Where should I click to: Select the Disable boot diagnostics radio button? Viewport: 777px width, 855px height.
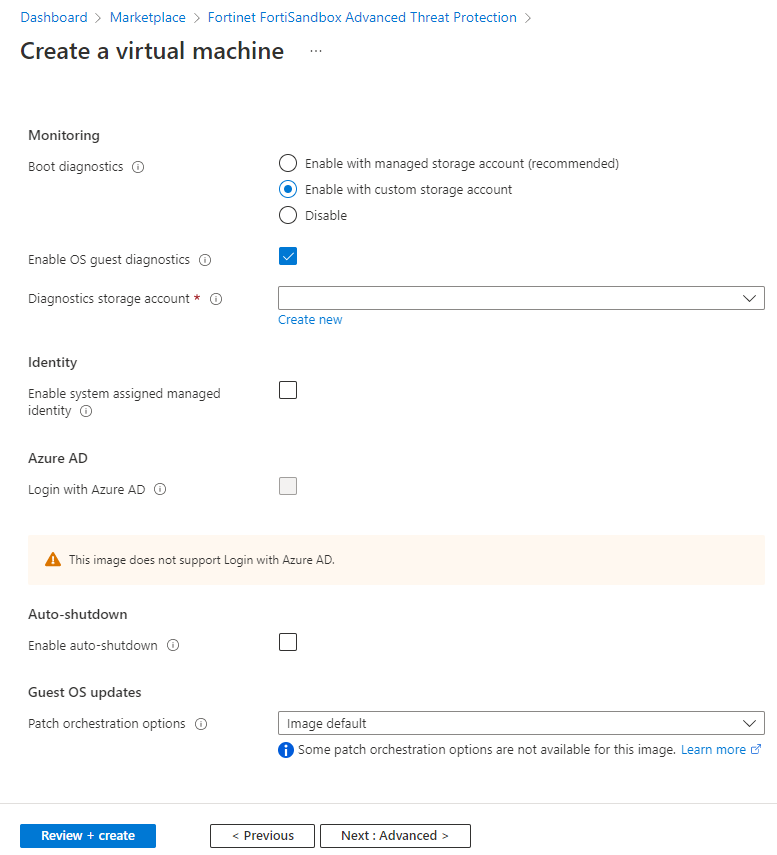(288, 215)
